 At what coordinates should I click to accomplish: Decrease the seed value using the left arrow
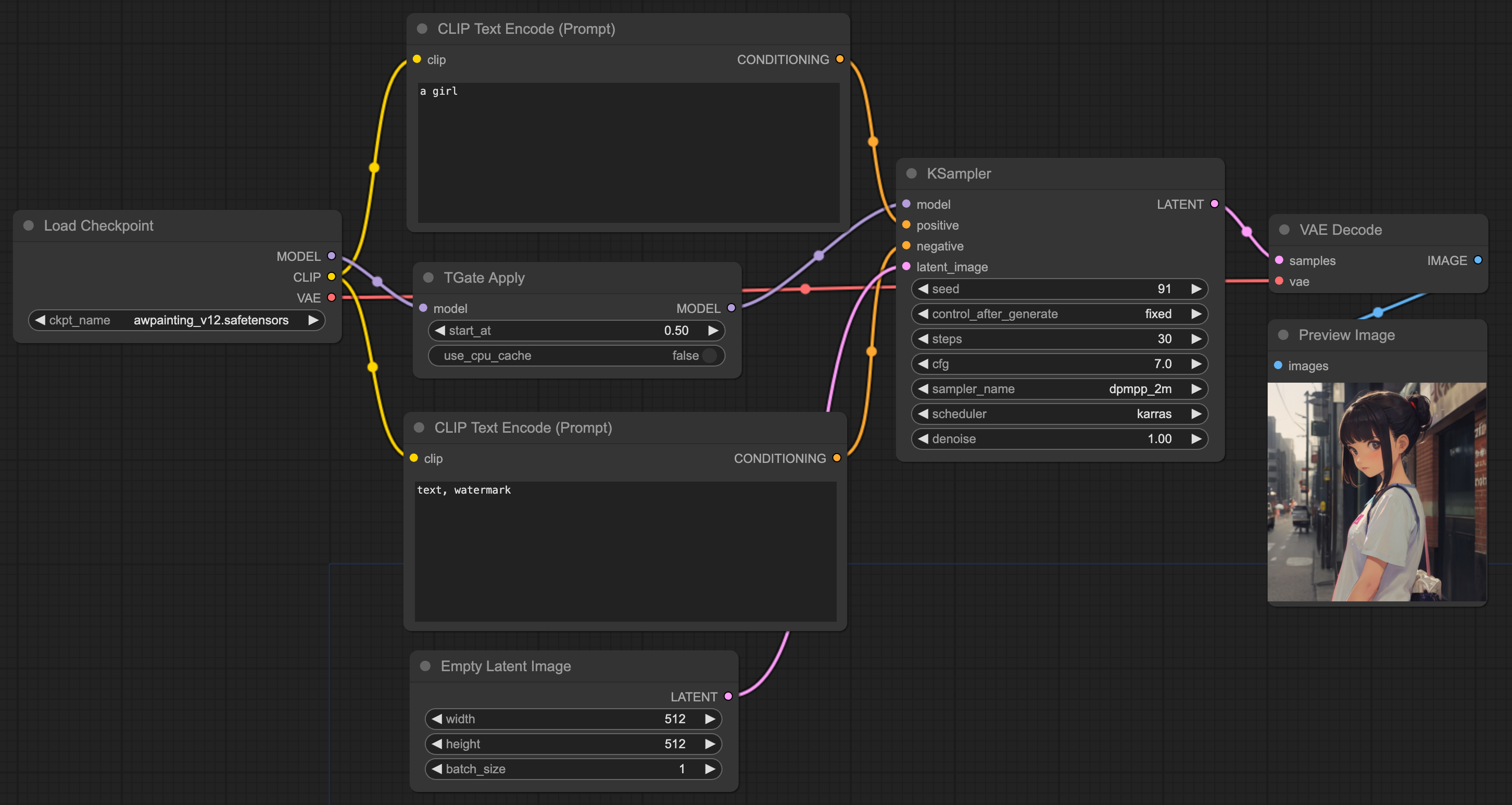click(x=923, y=289)
